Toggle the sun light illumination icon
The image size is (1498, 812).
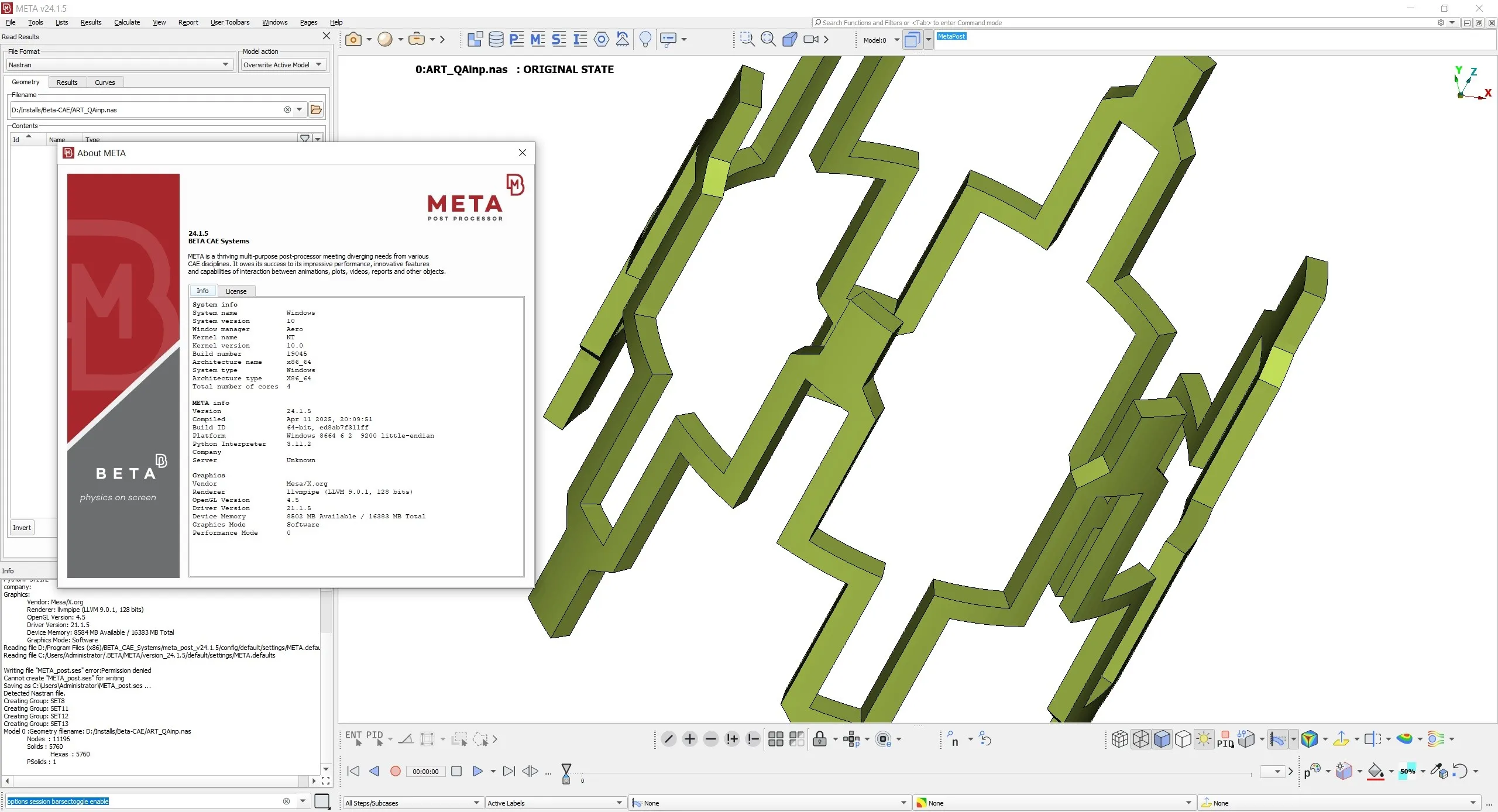pos(1204,739)
